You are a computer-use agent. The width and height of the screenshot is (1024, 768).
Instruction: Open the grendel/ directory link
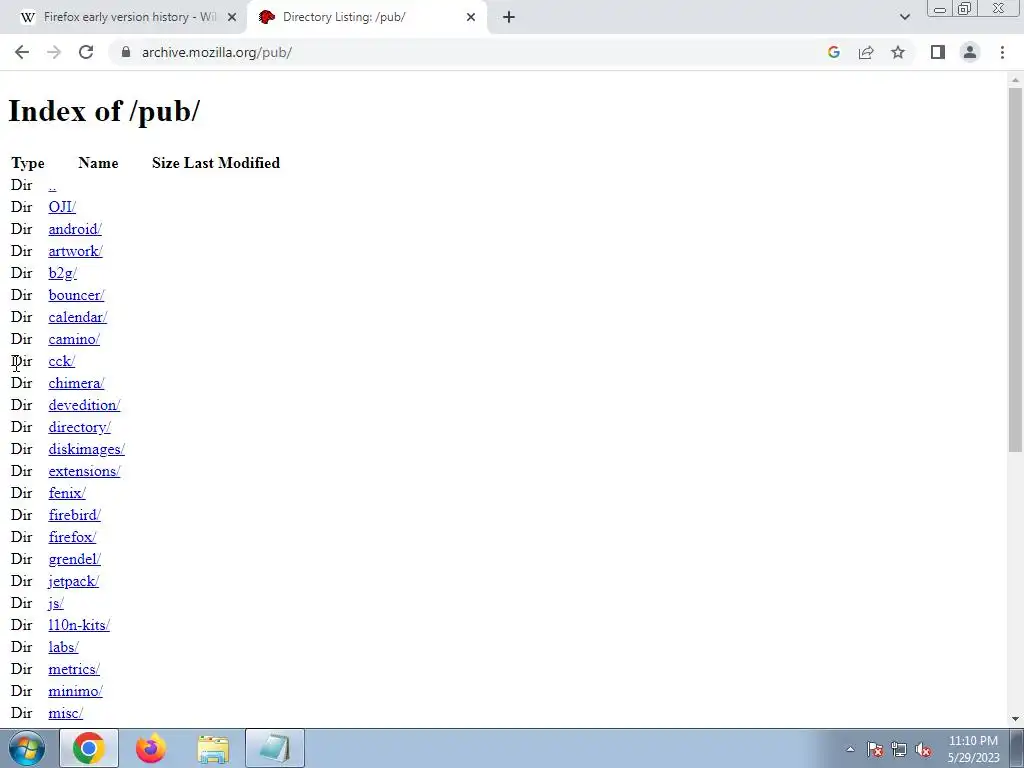(74, 559)
